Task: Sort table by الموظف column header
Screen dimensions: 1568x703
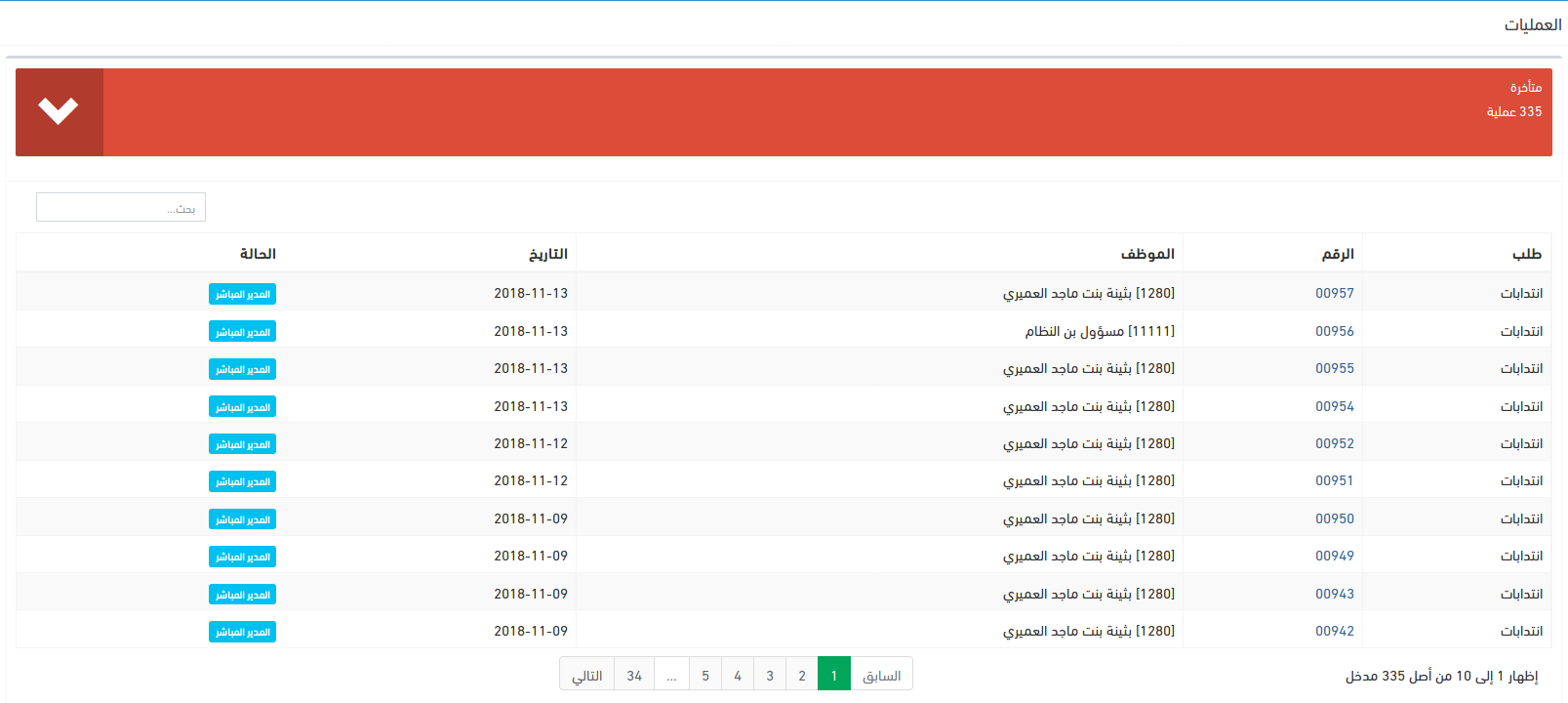Action: coord(1146,254)
